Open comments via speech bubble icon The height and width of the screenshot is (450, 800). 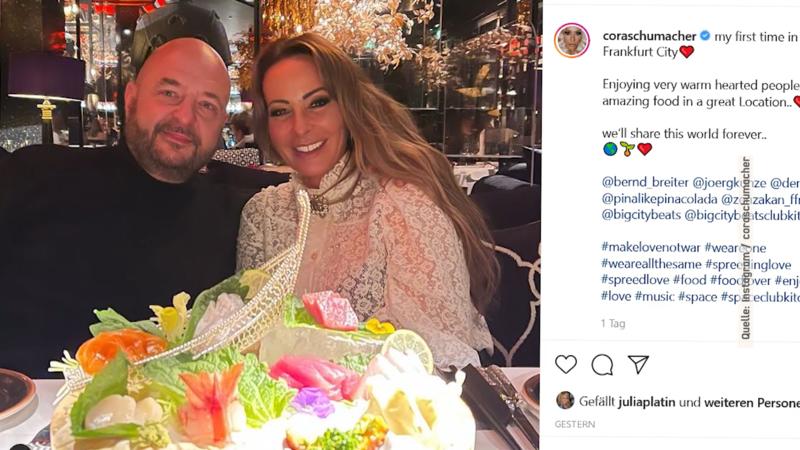602,365
